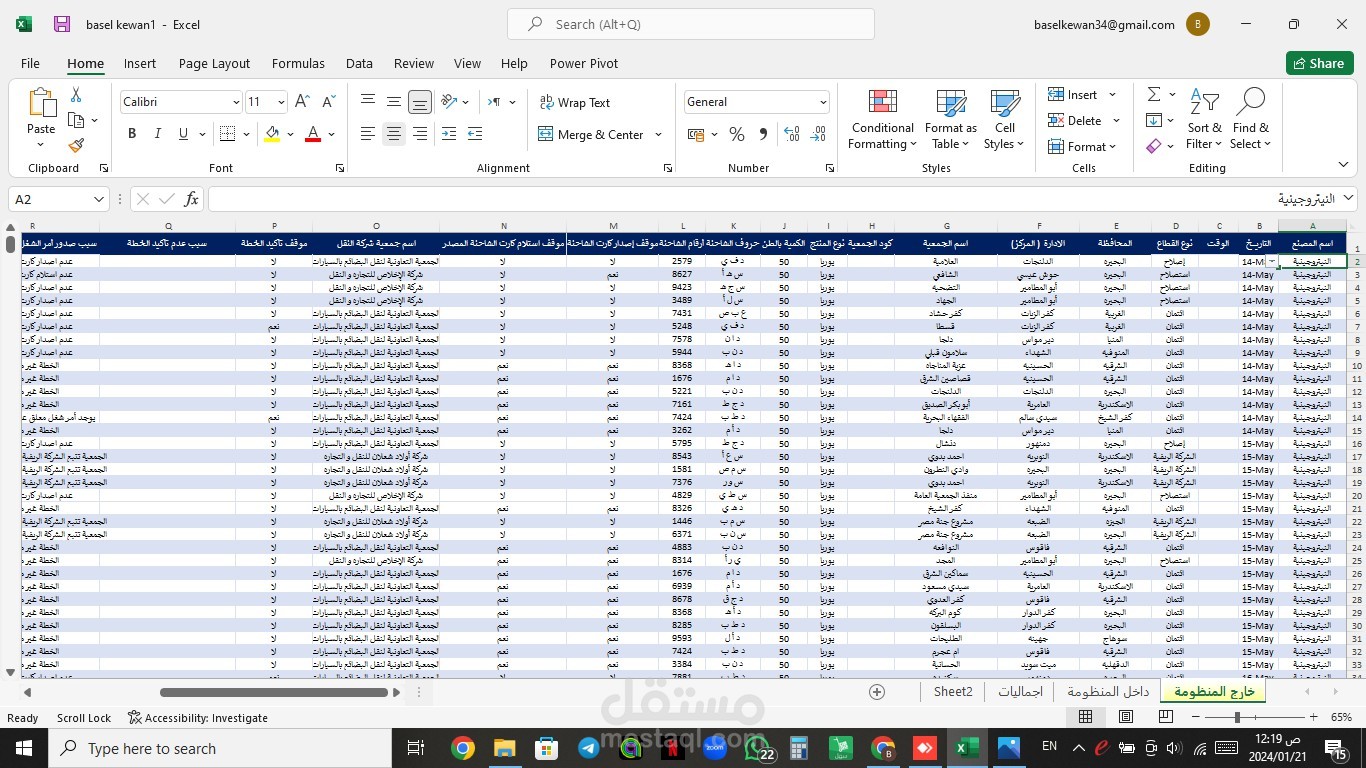Toggle Align Right

[420, 134]
